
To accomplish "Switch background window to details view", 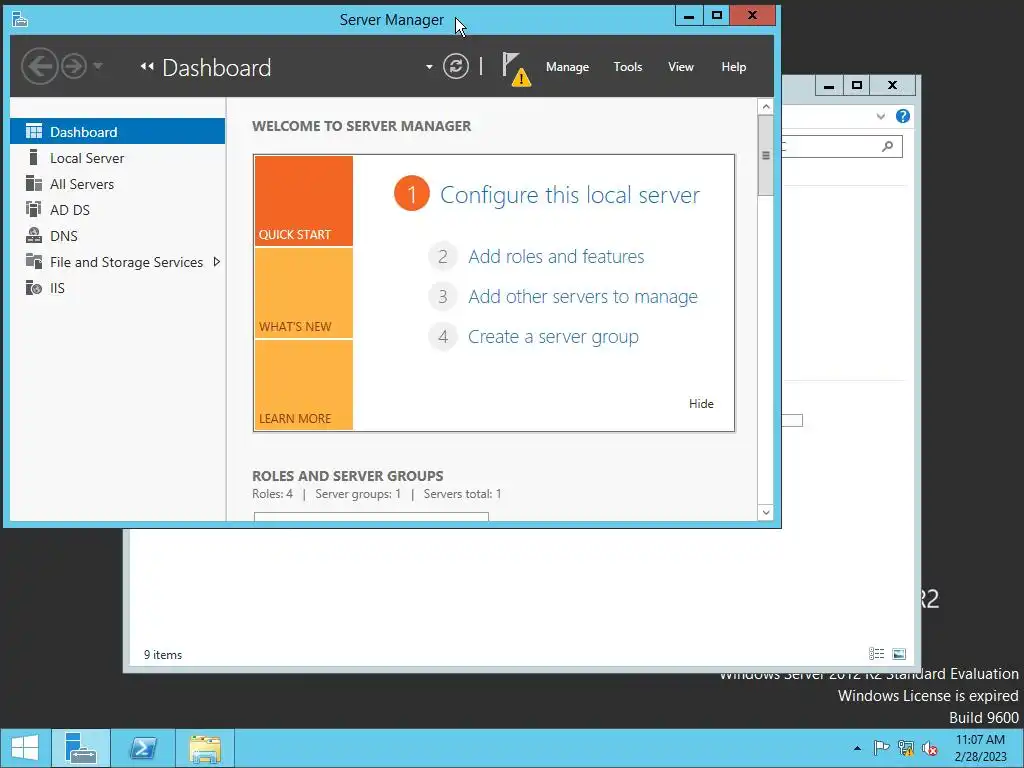I will click(x=876, y=654).
